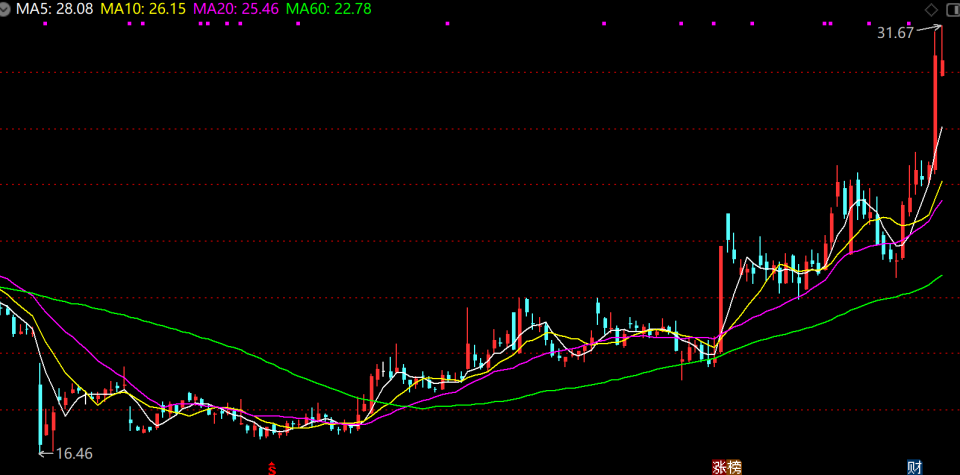Image resolution: width=960 pixels, height=475 pixels.
Task: Open the 榜 ranking list event tag
Action: tap(734, 468)
